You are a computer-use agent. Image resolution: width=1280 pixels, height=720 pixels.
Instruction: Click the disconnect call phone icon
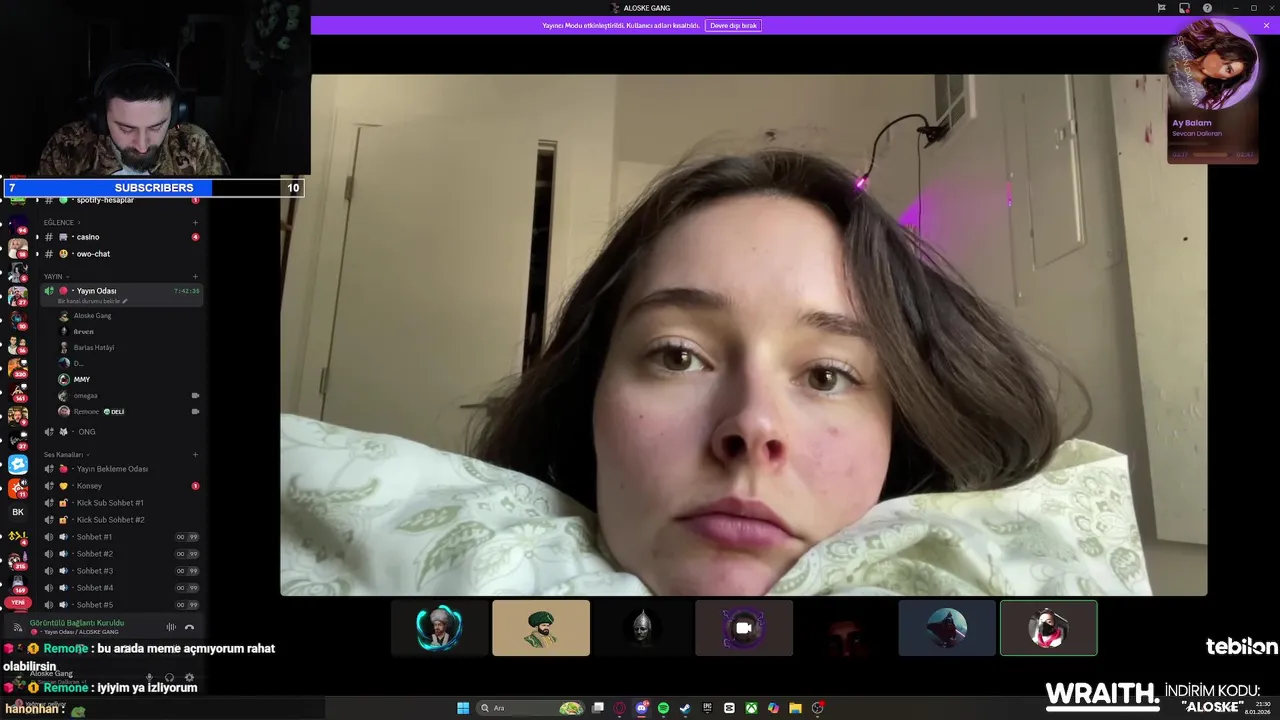[189, 627]
